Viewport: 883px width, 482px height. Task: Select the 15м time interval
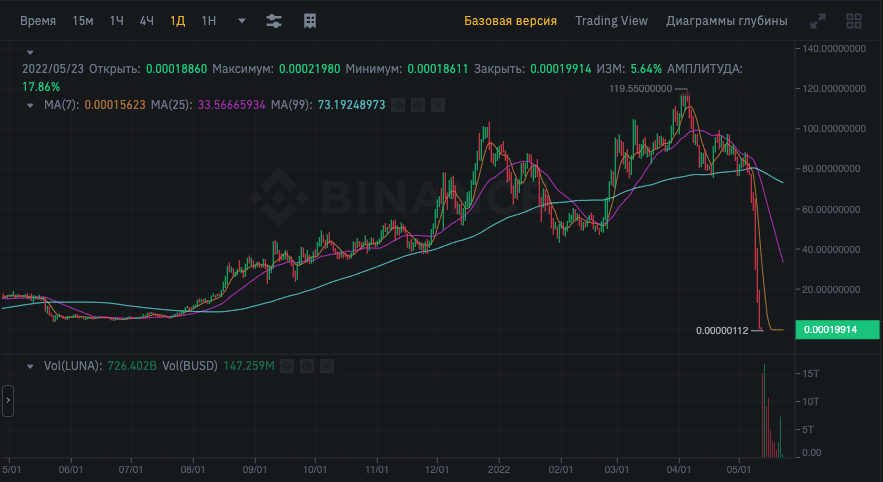(83, 21)
